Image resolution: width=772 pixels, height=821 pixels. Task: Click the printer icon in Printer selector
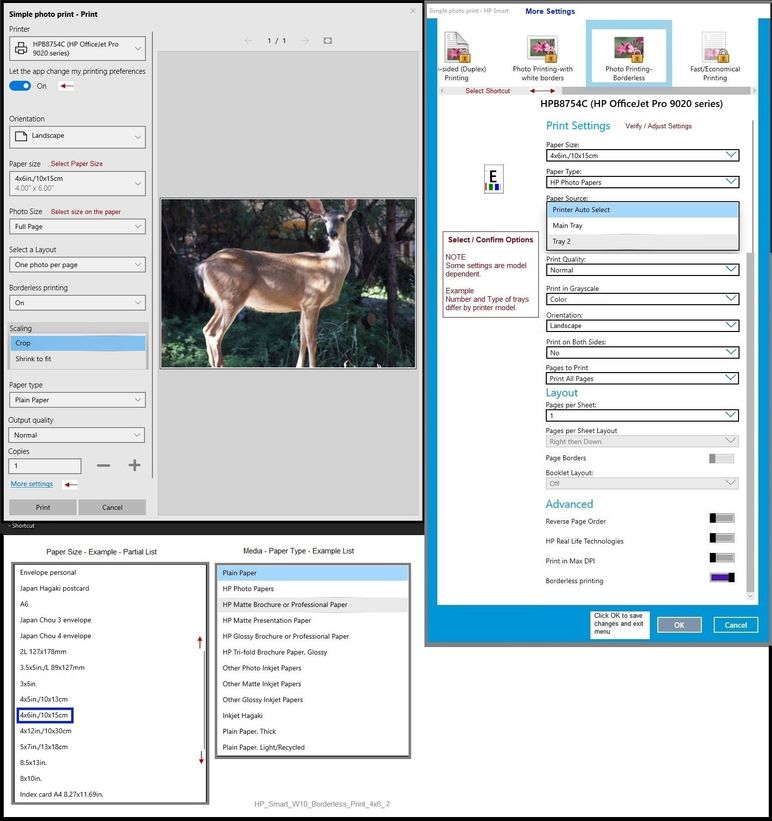coord(21,48)
